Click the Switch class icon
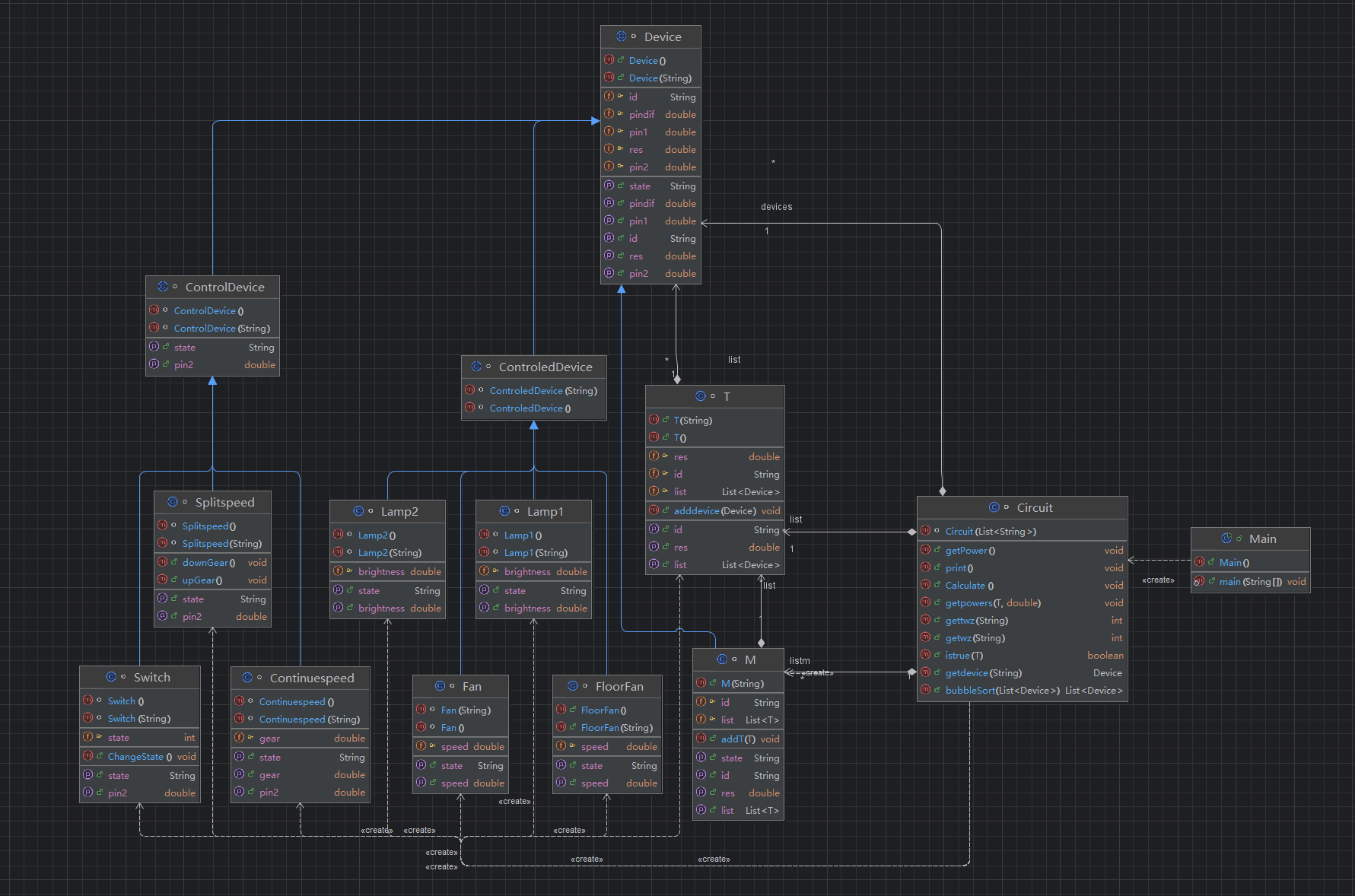Screen dimensions: 1355x896 click(111, 677)
